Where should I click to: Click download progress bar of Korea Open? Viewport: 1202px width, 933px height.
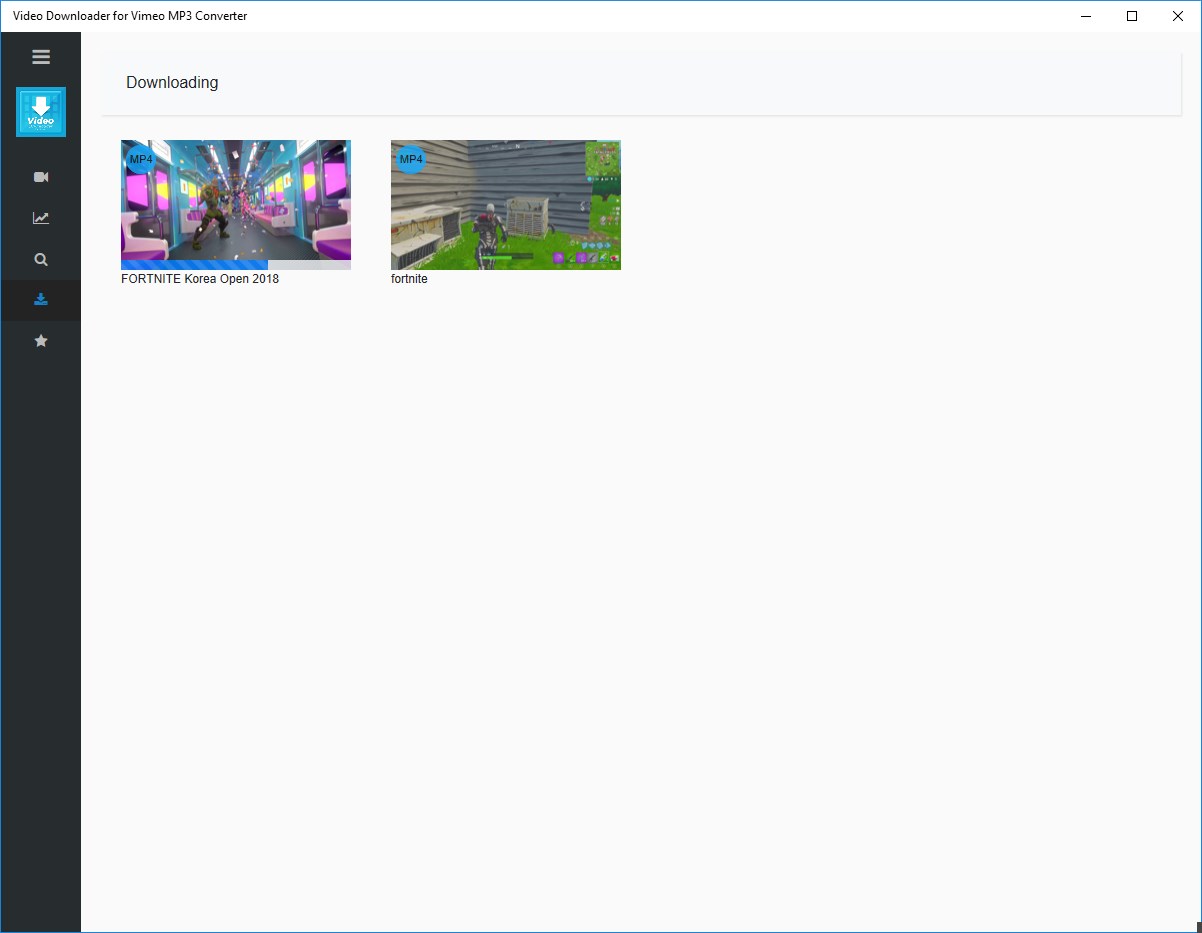coord(236,265)
